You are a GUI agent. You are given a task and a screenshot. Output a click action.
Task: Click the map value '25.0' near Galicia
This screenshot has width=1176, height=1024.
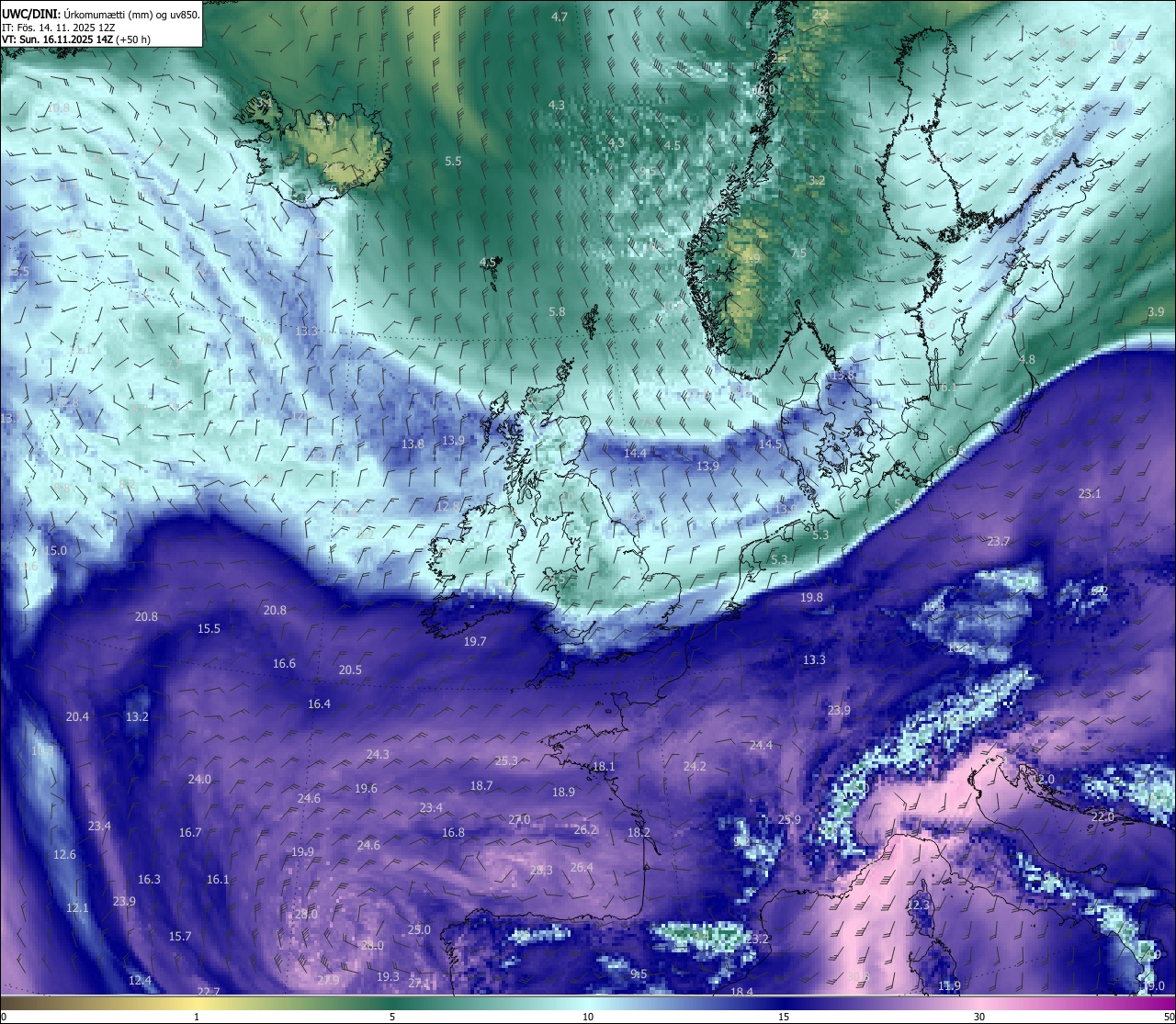tap(419, 929)
